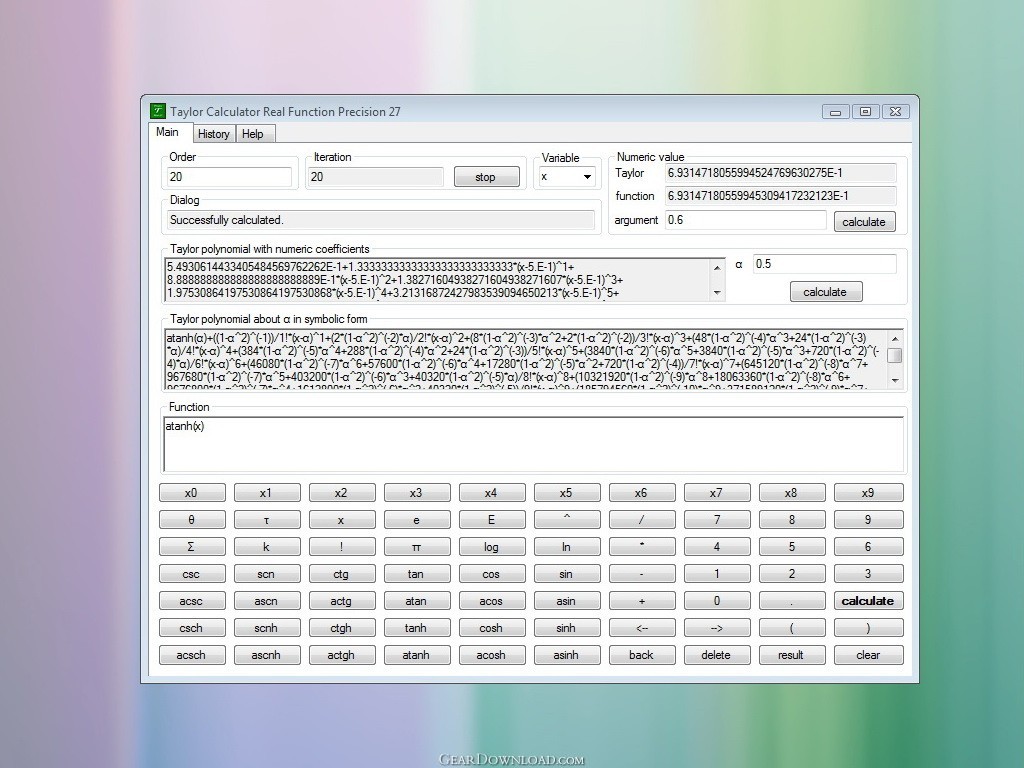This screenshot has width=1024, height=768.
Task: Click the ln function key
Action: 567,547
